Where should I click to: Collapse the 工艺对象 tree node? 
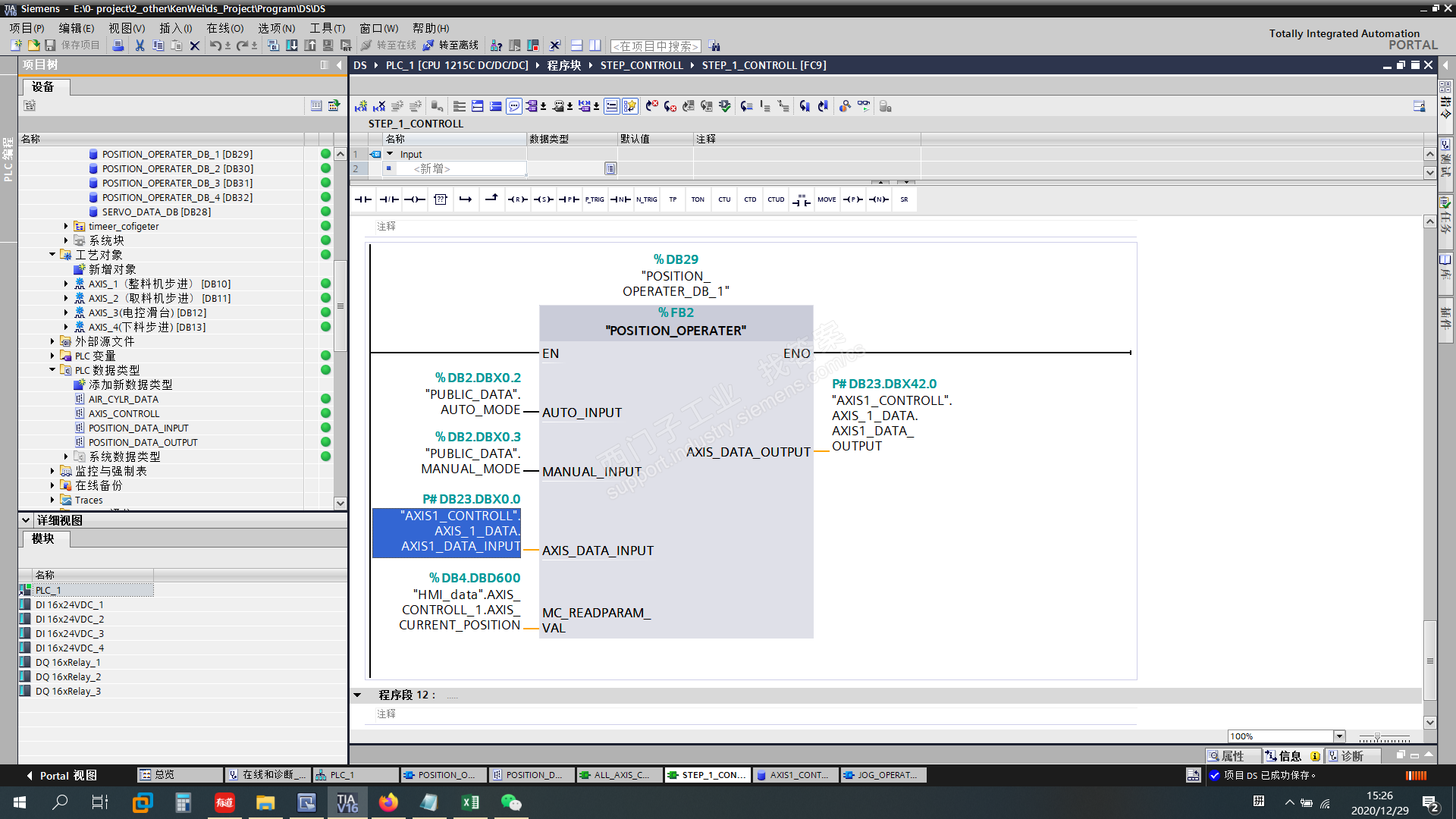click(52, 255)
